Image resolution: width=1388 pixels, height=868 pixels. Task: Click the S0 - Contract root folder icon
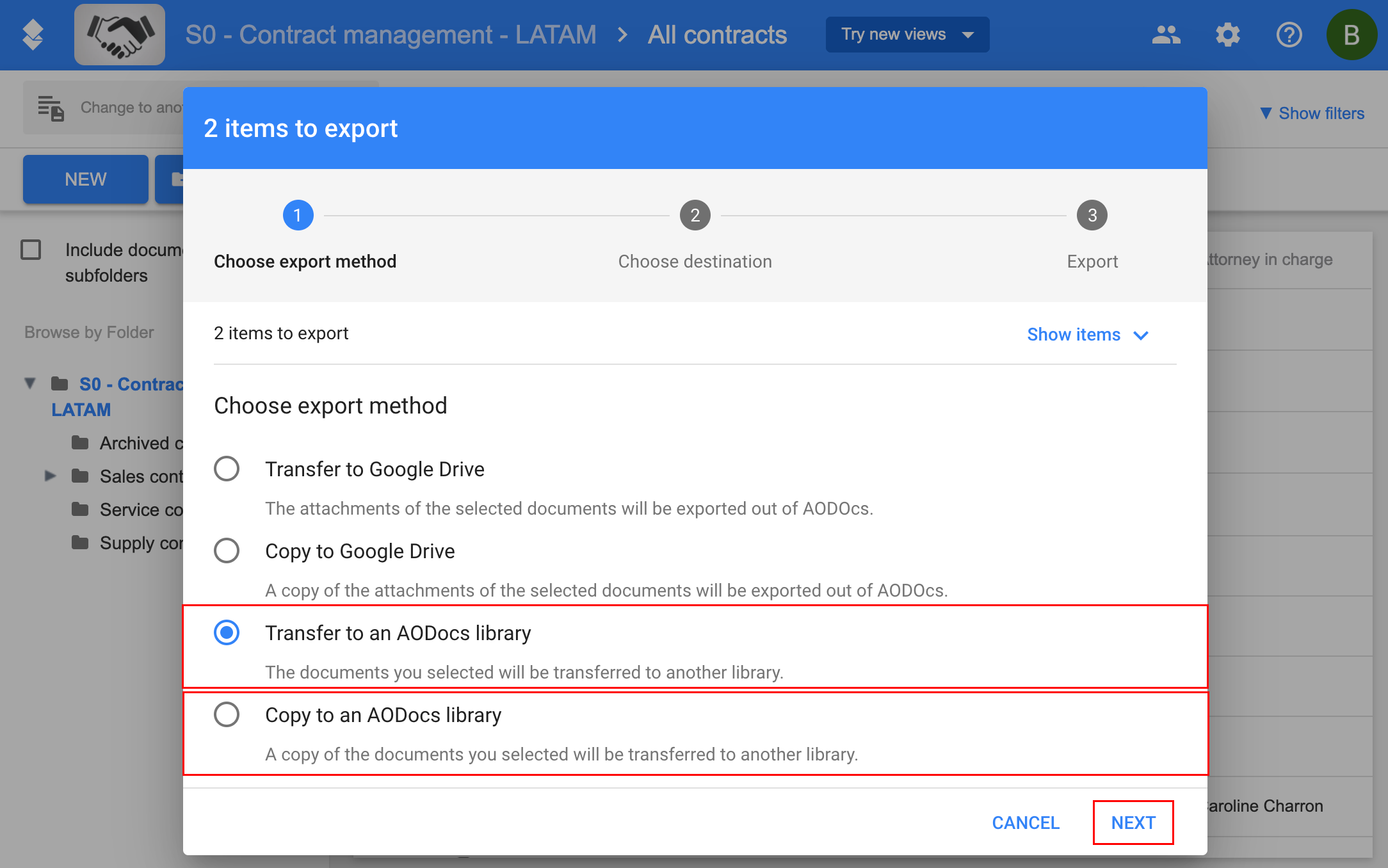(x=60, y=383)
